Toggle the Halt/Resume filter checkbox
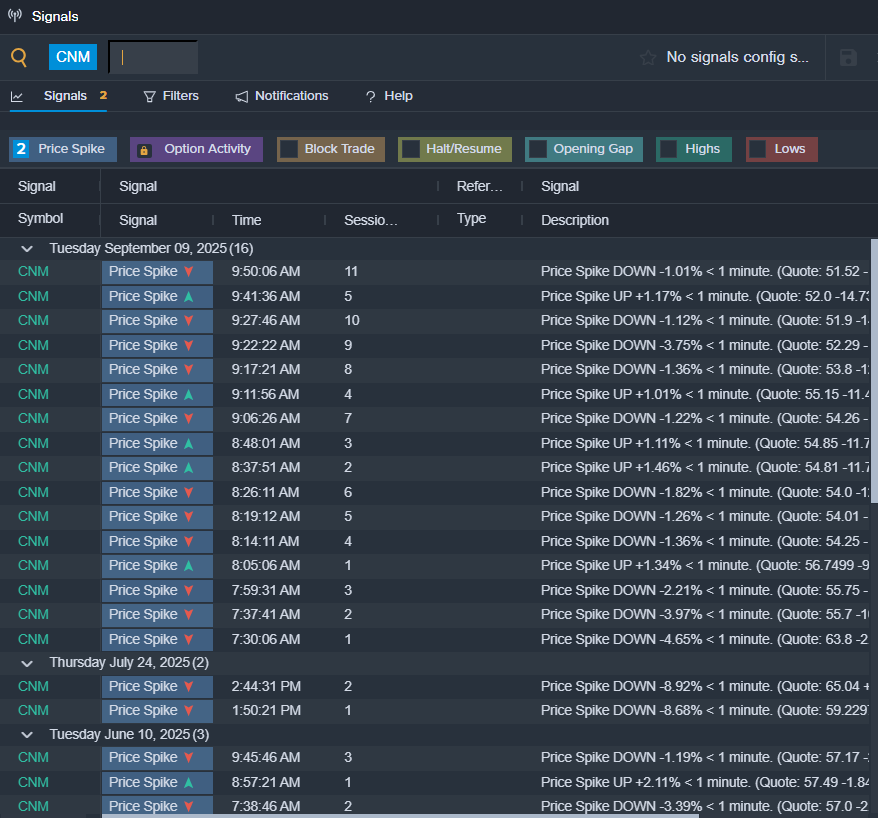 tap(411, 149)
